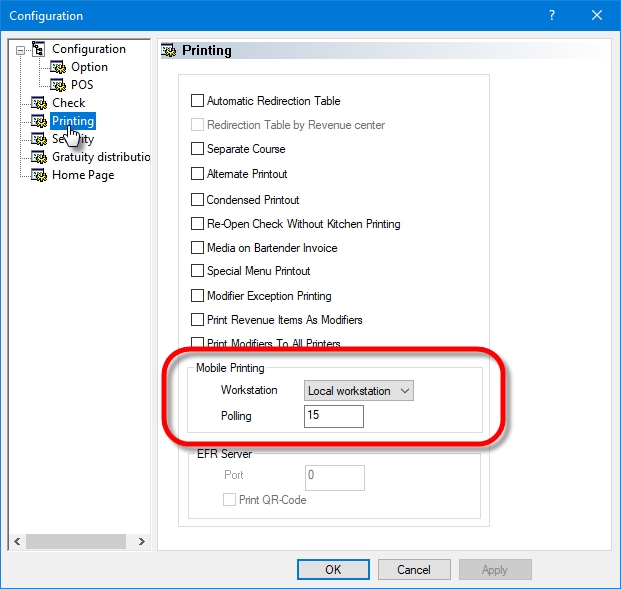
Task: Select the Home Page tree item
Action: [83, 175]
